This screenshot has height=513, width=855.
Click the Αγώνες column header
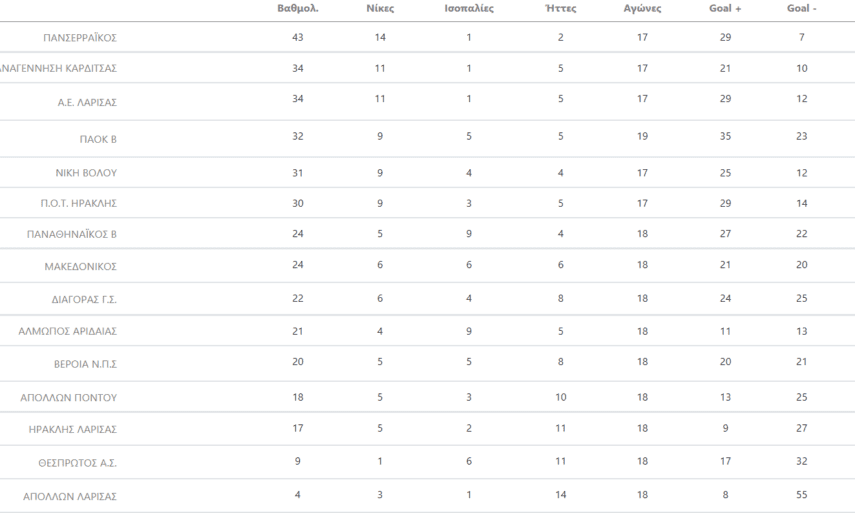(642, 9)
